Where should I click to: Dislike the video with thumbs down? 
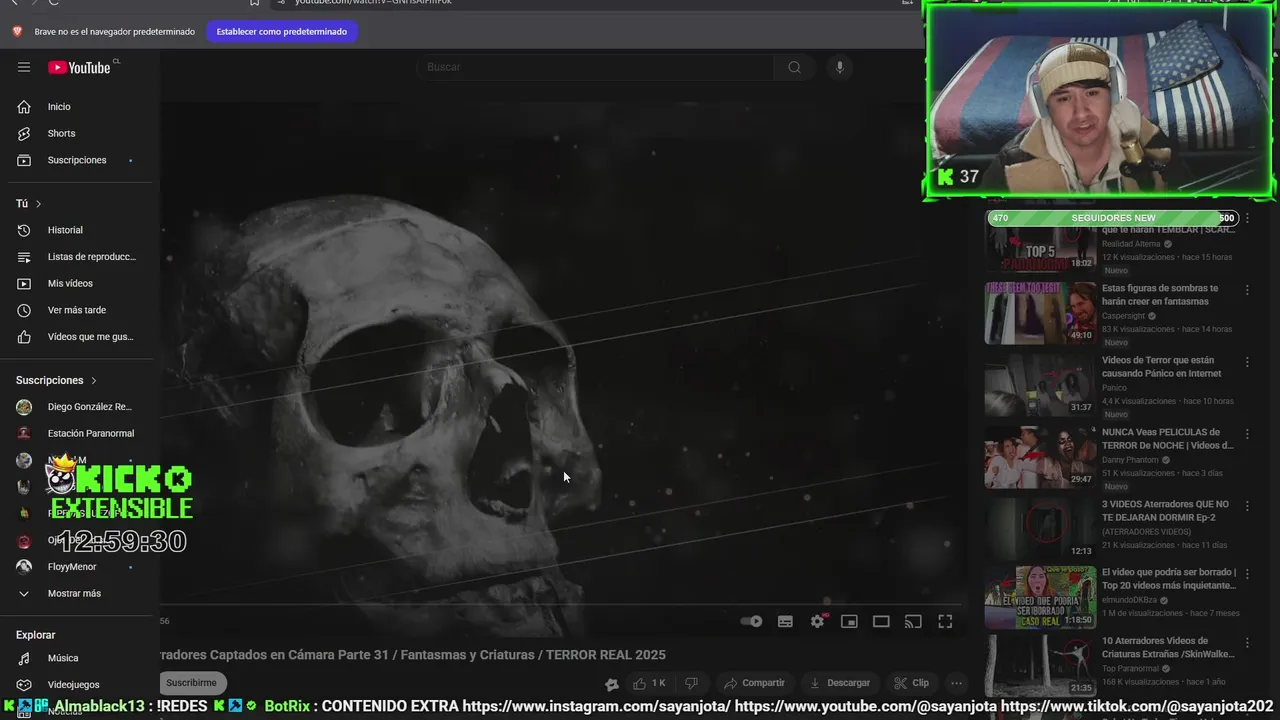(691, 683)
